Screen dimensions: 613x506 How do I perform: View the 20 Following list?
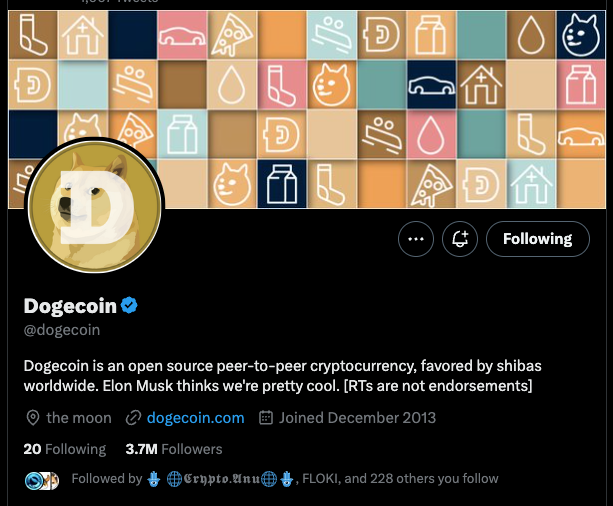coord(64,449)
